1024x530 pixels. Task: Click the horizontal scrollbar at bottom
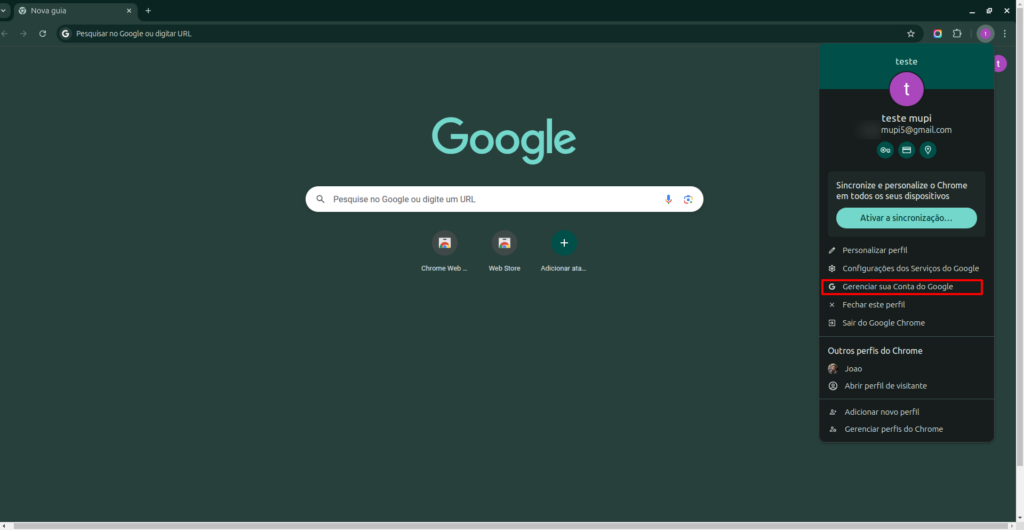tap(509, 525)
